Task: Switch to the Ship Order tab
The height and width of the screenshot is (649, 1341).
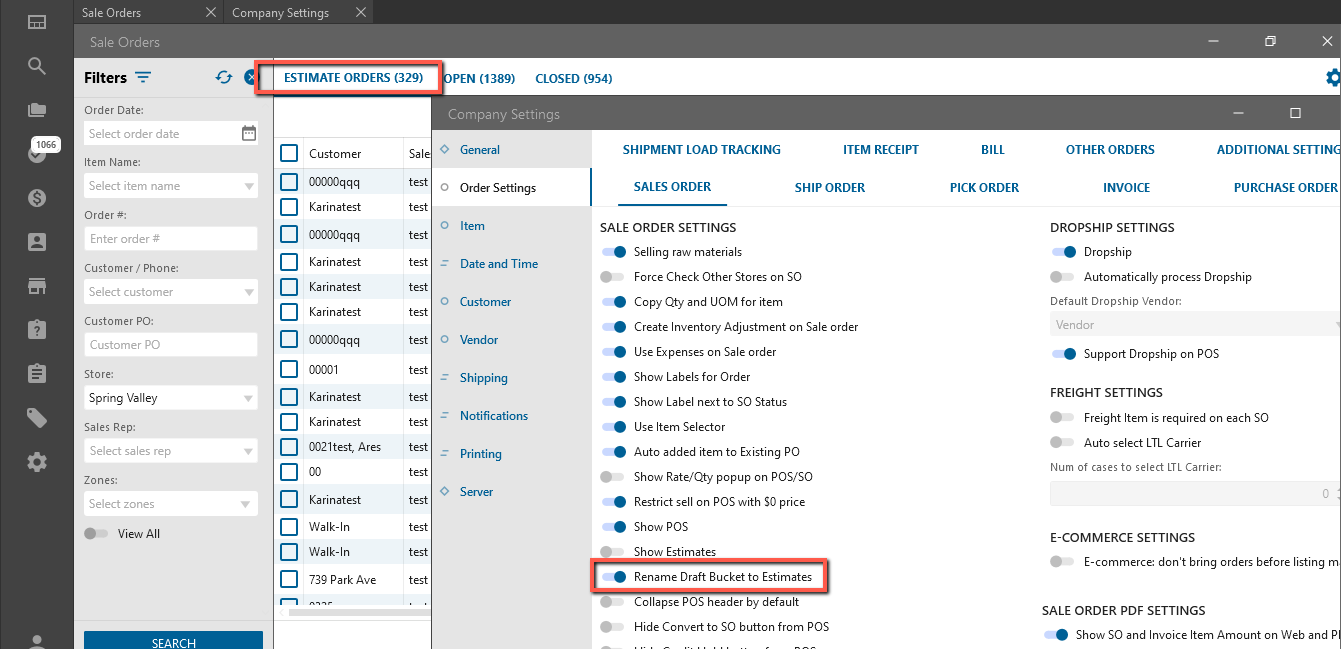Action: (829, 187)
